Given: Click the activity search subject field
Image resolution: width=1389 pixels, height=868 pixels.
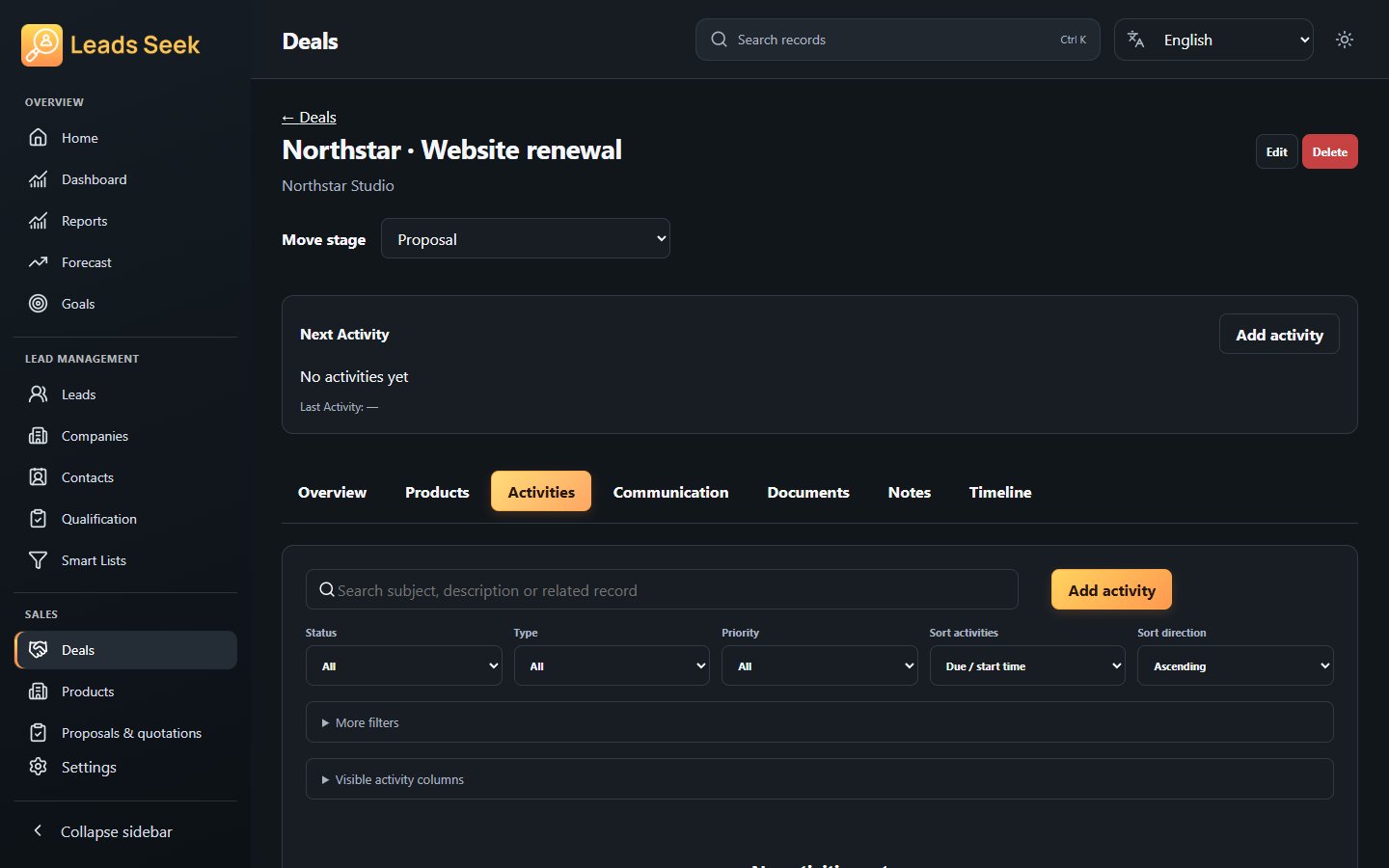Looking at the screenshot, I should [x=662, y=590].
